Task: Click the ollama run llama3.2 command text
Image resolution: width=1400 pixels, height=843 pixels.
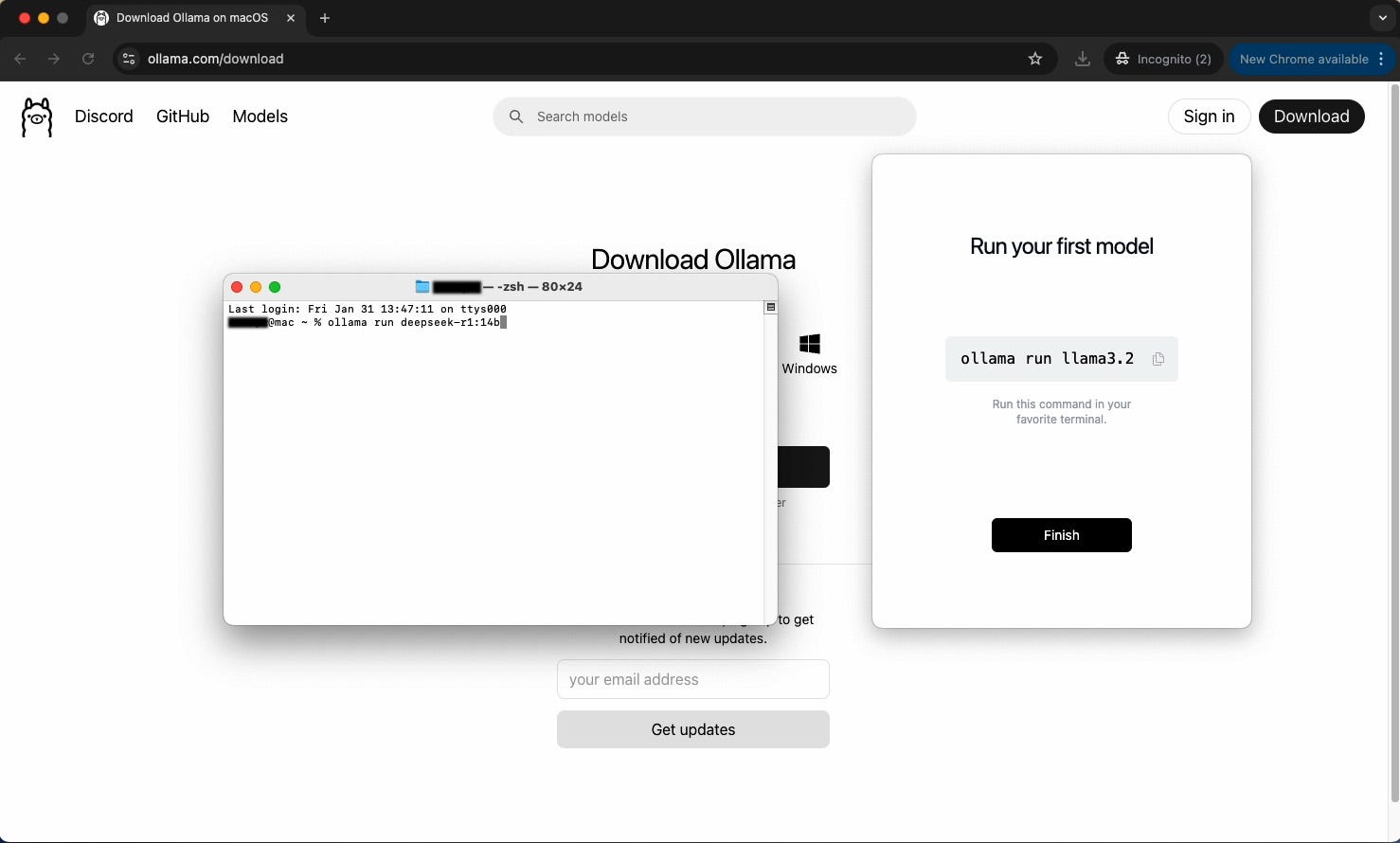Action: pos(1047,359)
